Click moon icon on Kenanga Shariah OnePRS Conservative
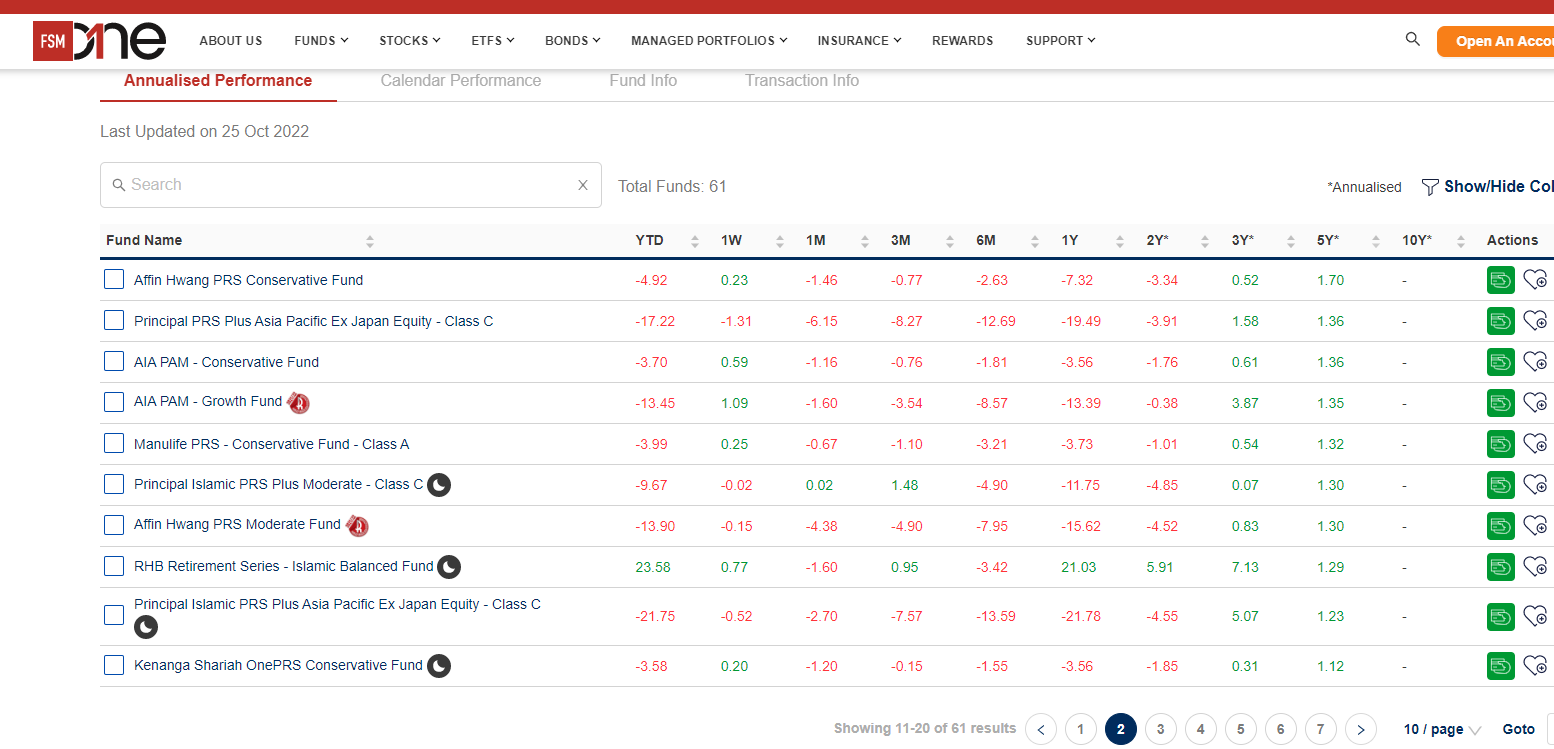The width and height of the screenshot is (1554, 749). [x=439, y=666]
